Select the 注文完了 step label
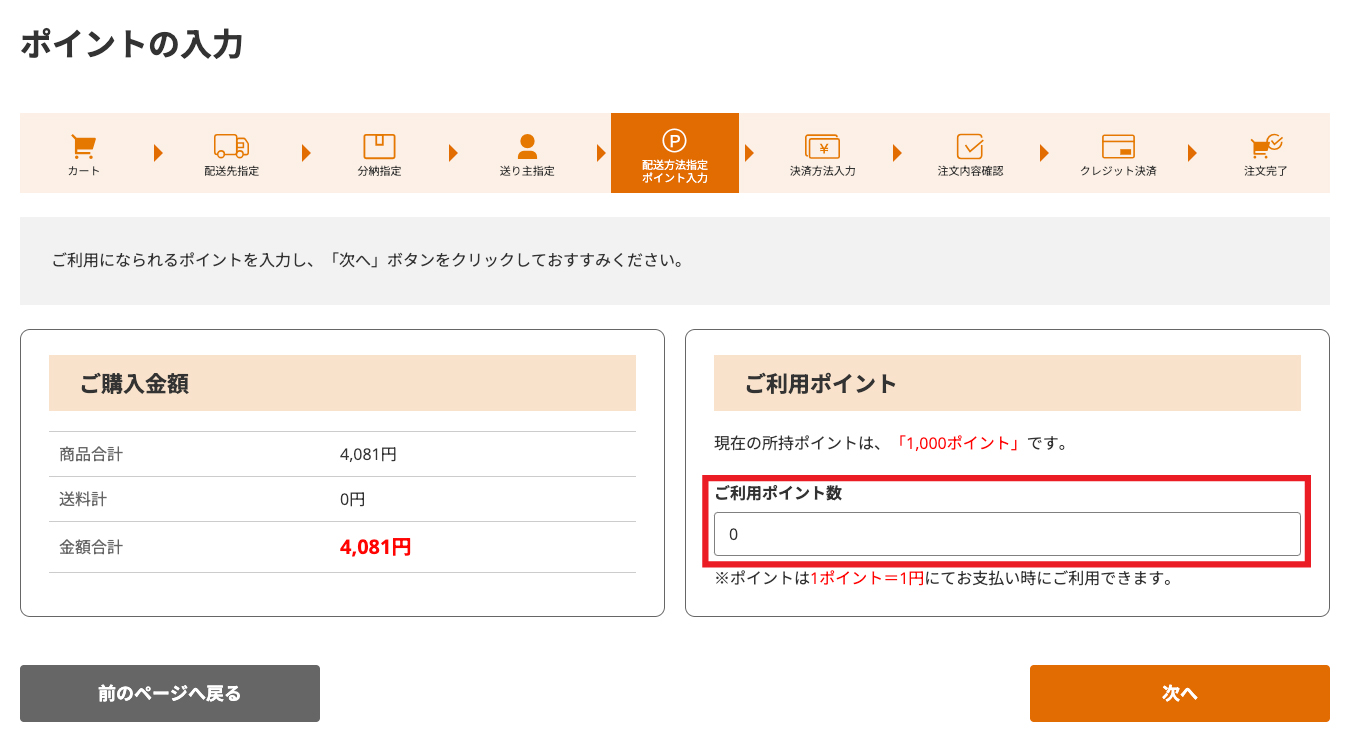 [x=1266, y=171]
